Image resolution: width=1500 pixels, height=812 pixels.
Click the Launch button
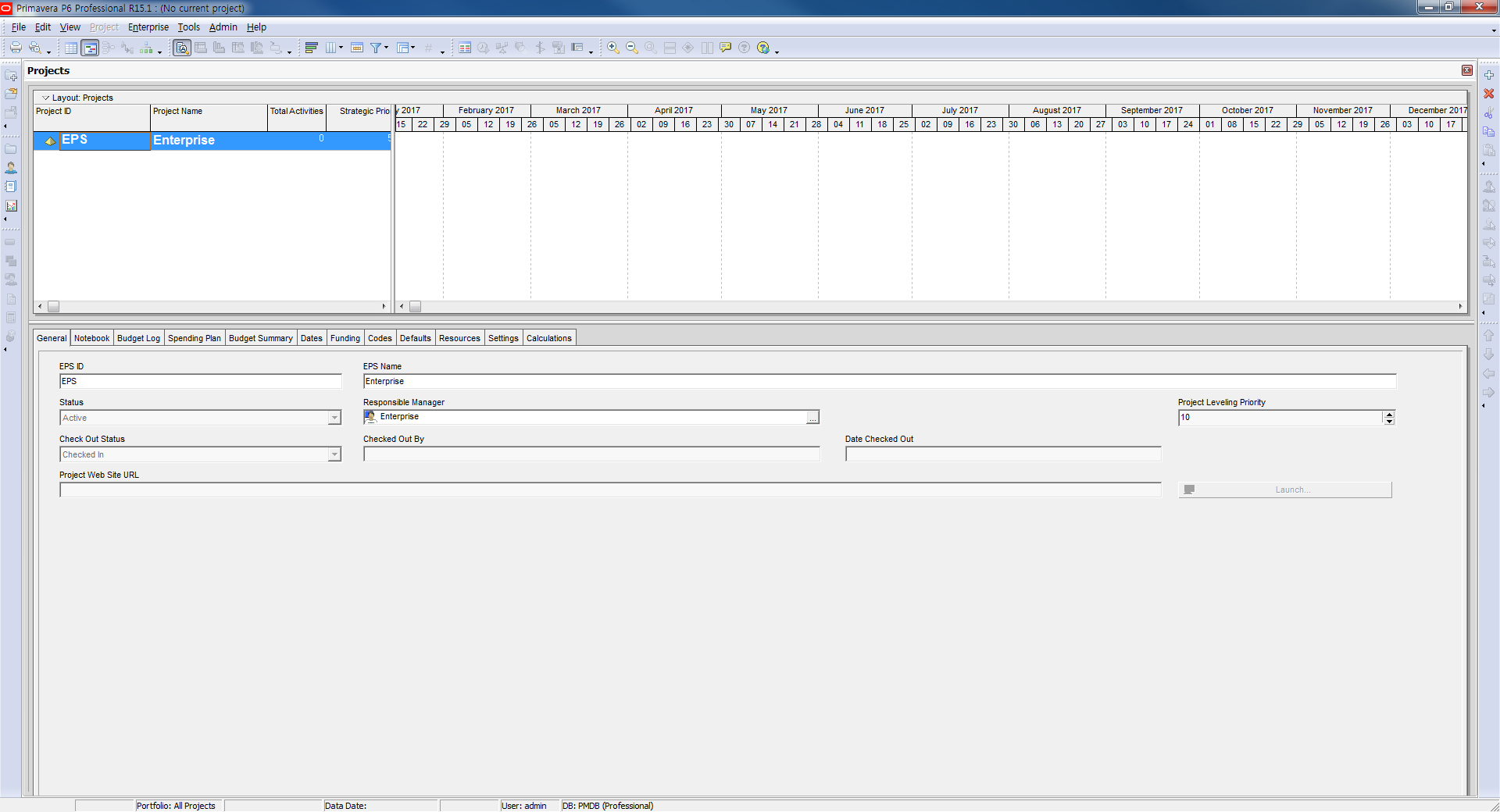[1285, 490]
